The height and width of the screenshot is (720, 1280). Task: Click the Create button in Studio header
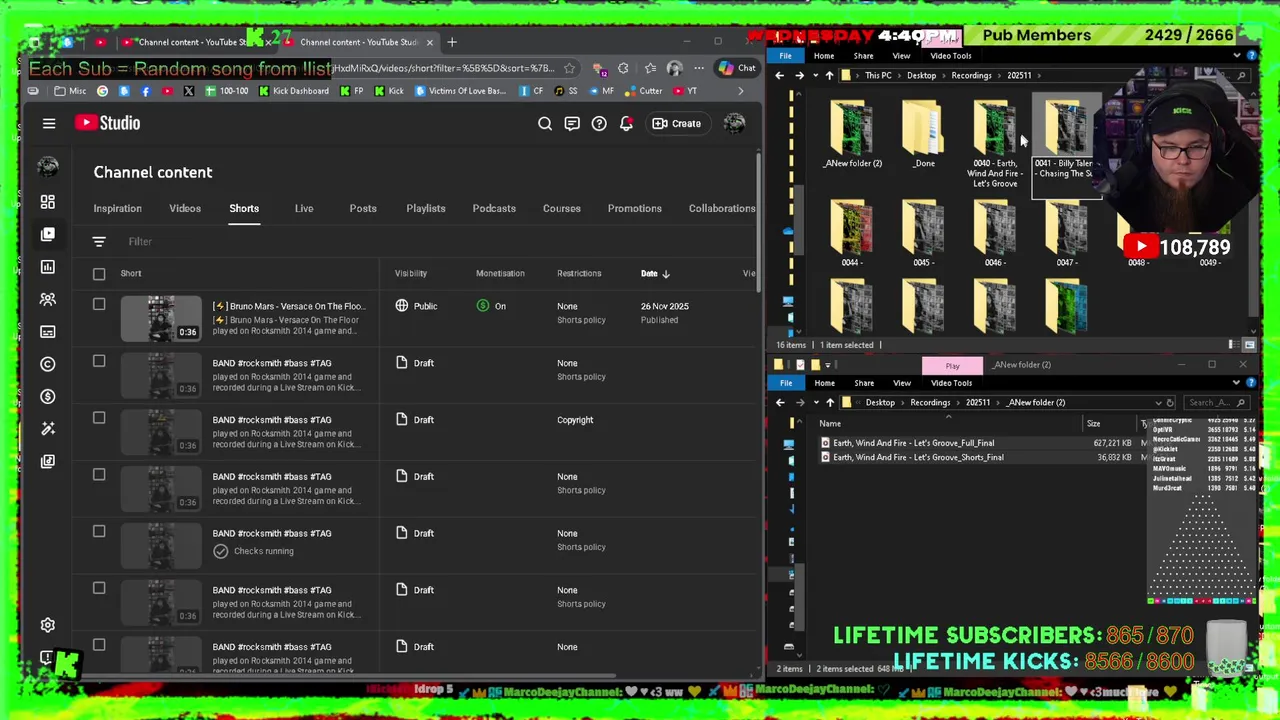click(x=677, y=123)
